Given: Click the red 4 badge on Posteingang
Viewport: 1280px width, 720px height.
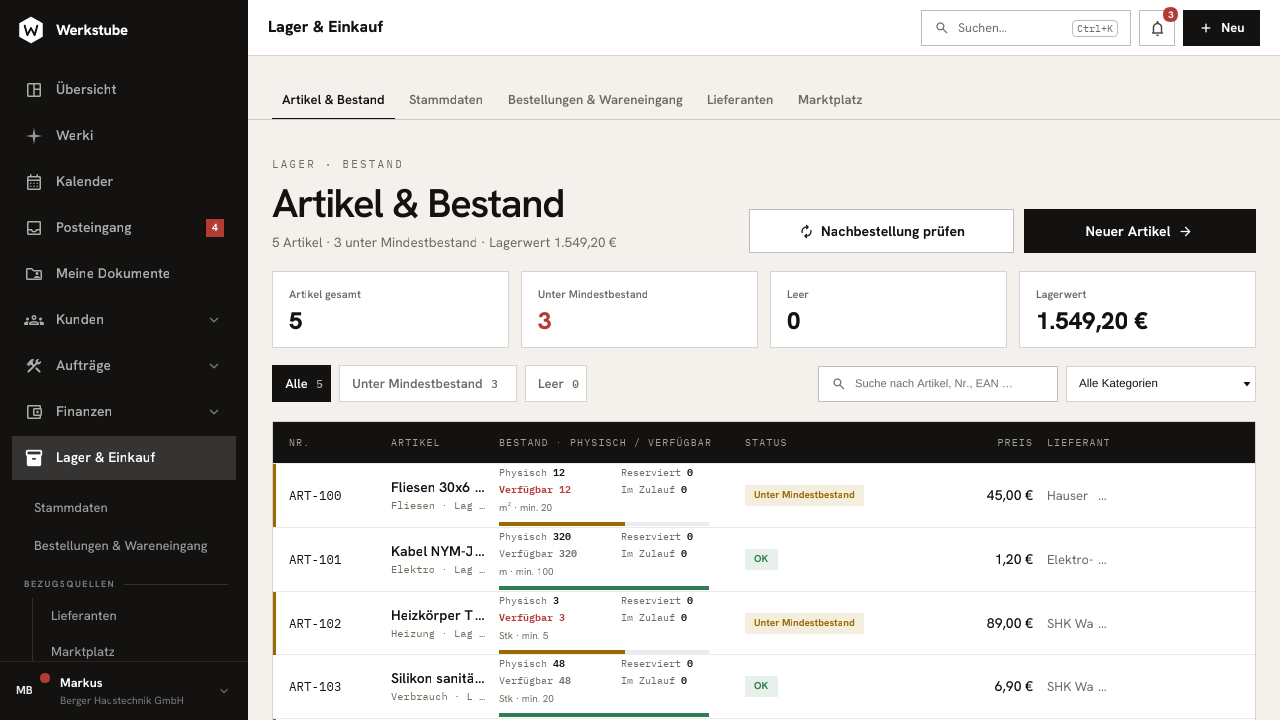Looking at the screenshot, I should coord(215,227).
